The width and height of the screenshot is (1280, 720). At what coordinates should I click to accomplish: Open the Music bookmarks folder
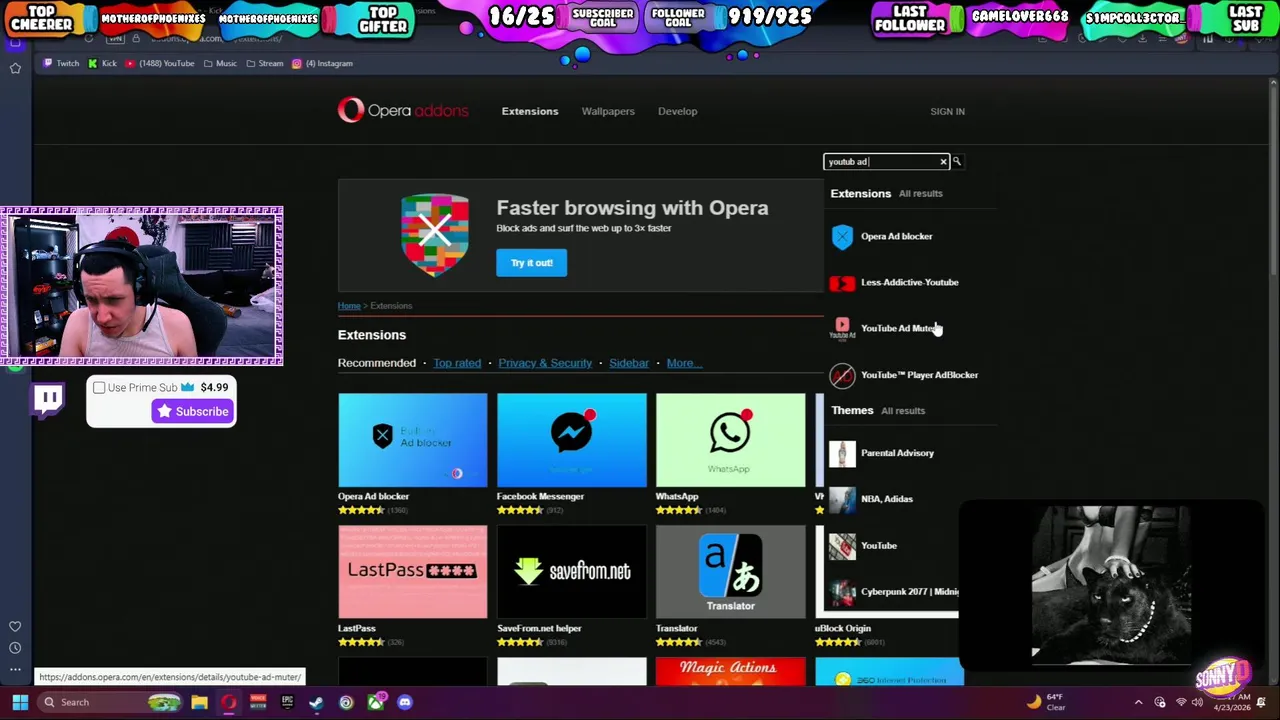coord(220,63)
